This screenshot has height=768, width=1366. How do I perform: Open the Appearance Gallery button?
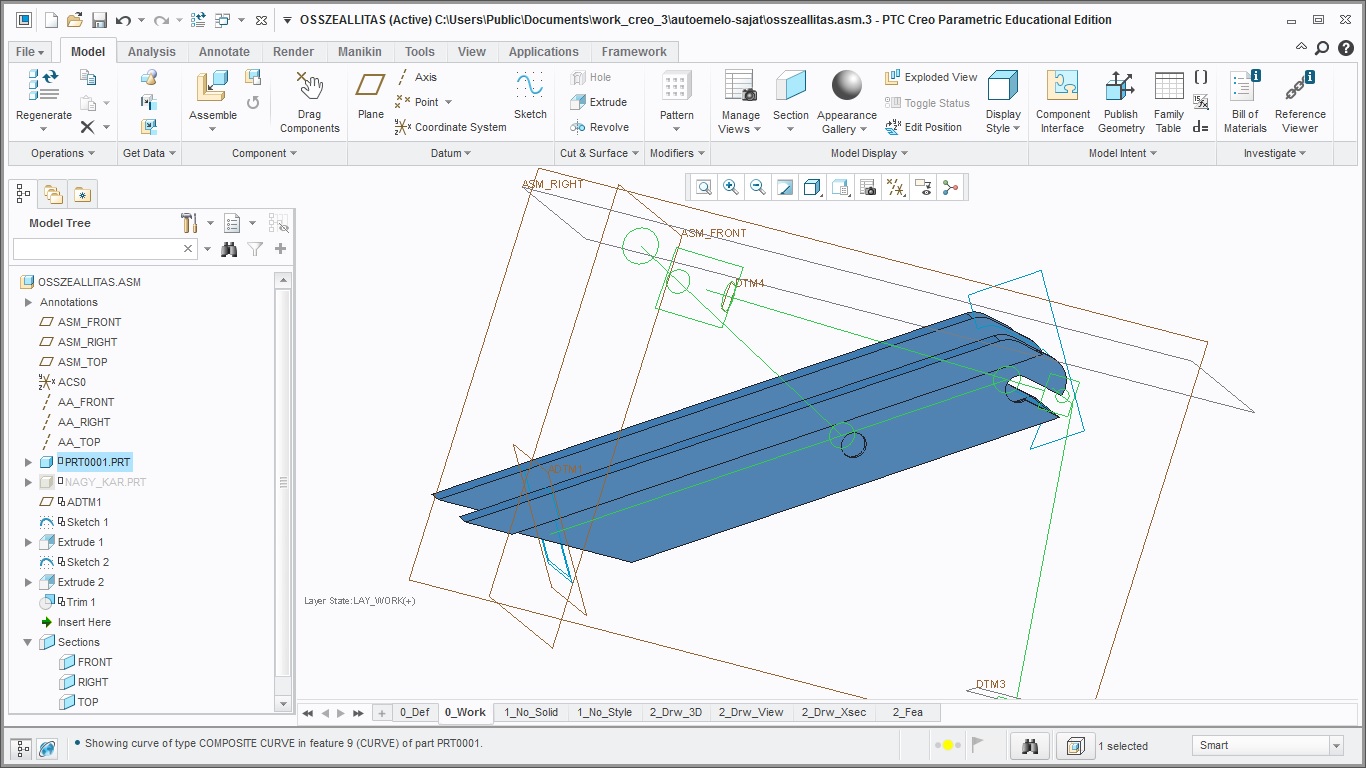(847, 102)
